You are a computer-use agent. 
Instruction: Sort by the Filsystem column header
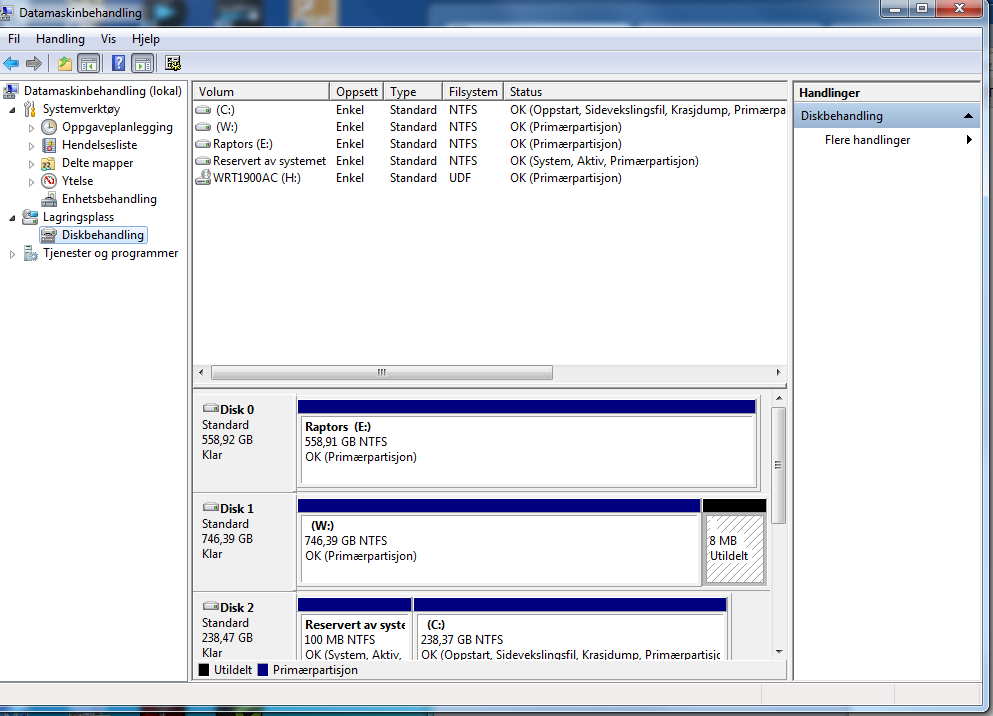pos(472,92)
